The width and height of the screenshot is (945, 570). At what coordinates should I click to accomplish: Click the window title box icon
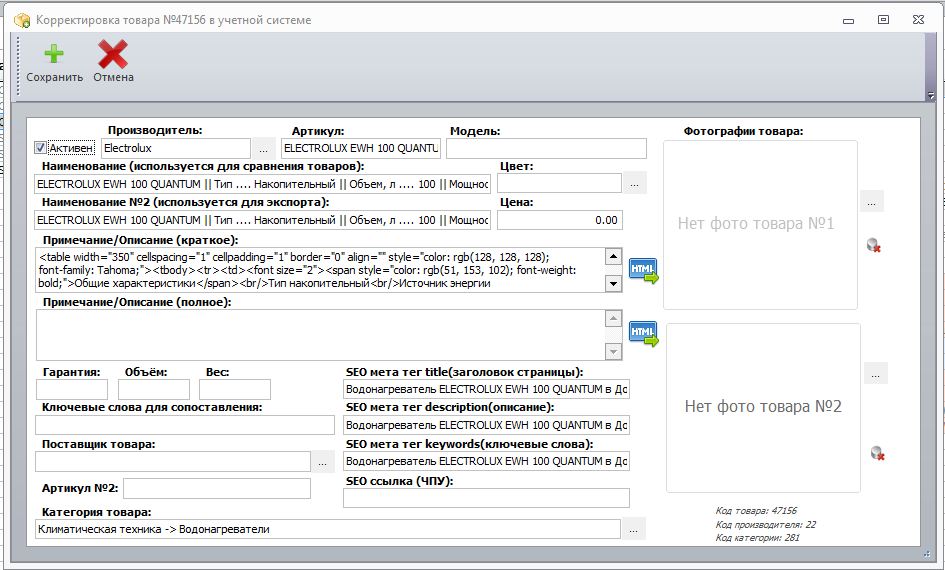coord(22,20)
